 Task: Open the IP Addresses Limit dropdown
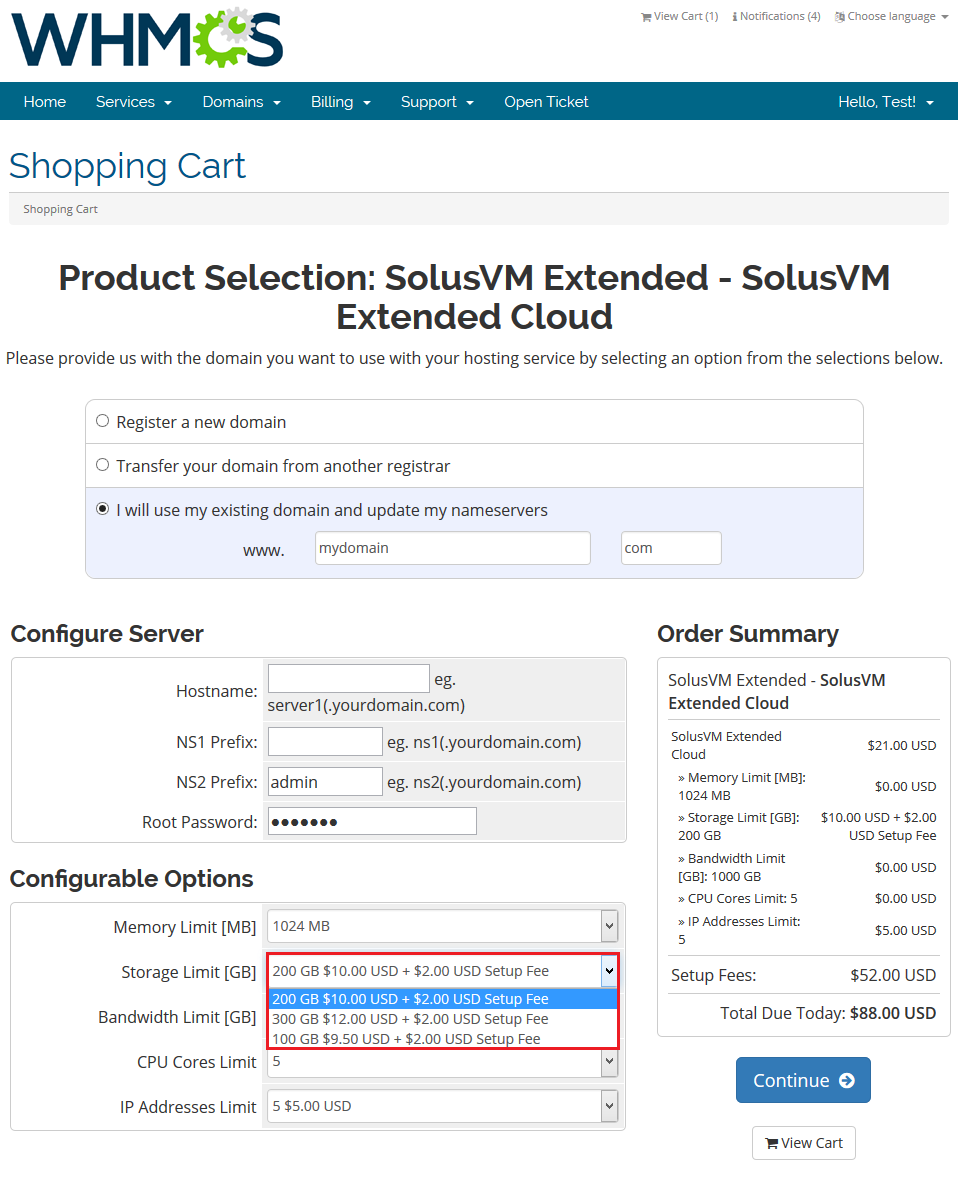pos(443,1106)
